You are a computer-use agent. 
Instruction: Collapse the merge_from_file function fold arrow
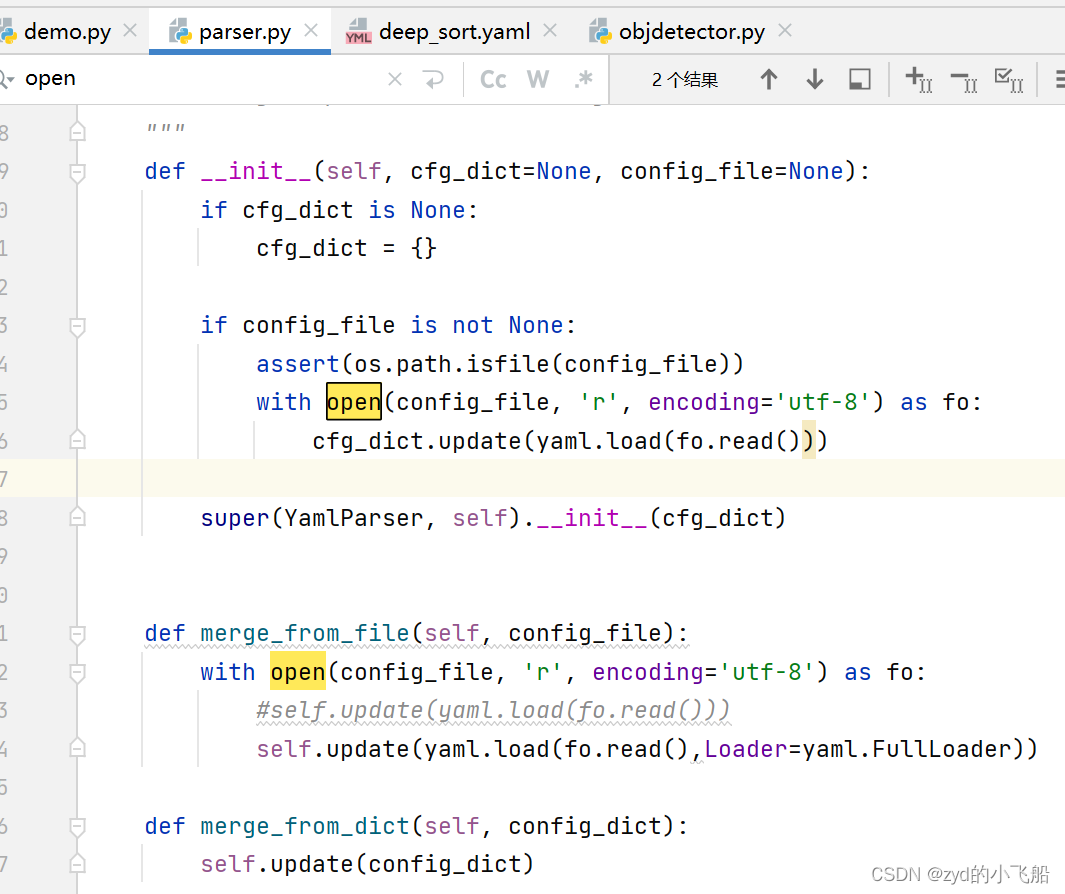[x=77, y=633]
